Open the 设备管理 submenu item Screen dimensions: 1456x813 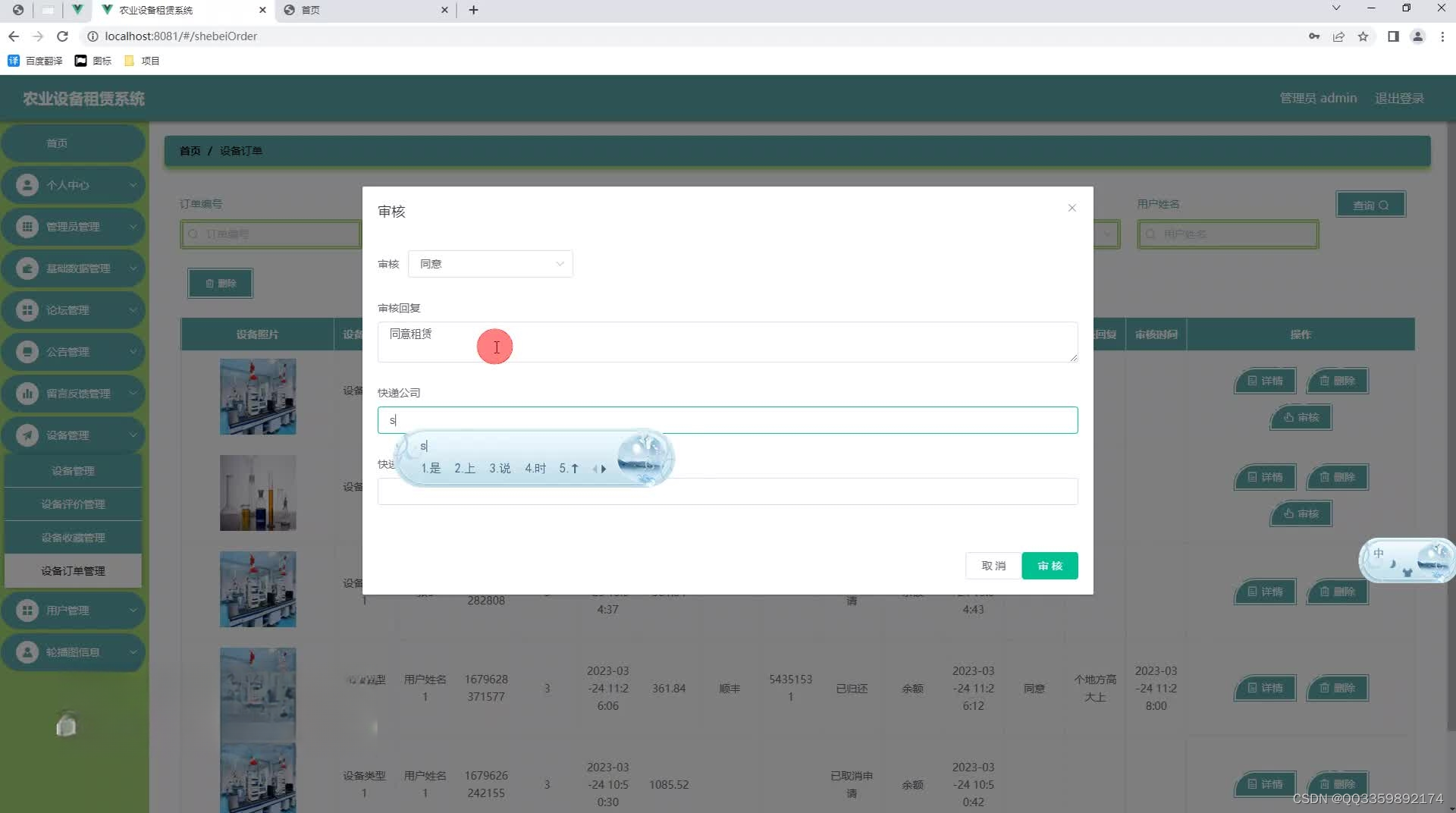coord(73,471)
